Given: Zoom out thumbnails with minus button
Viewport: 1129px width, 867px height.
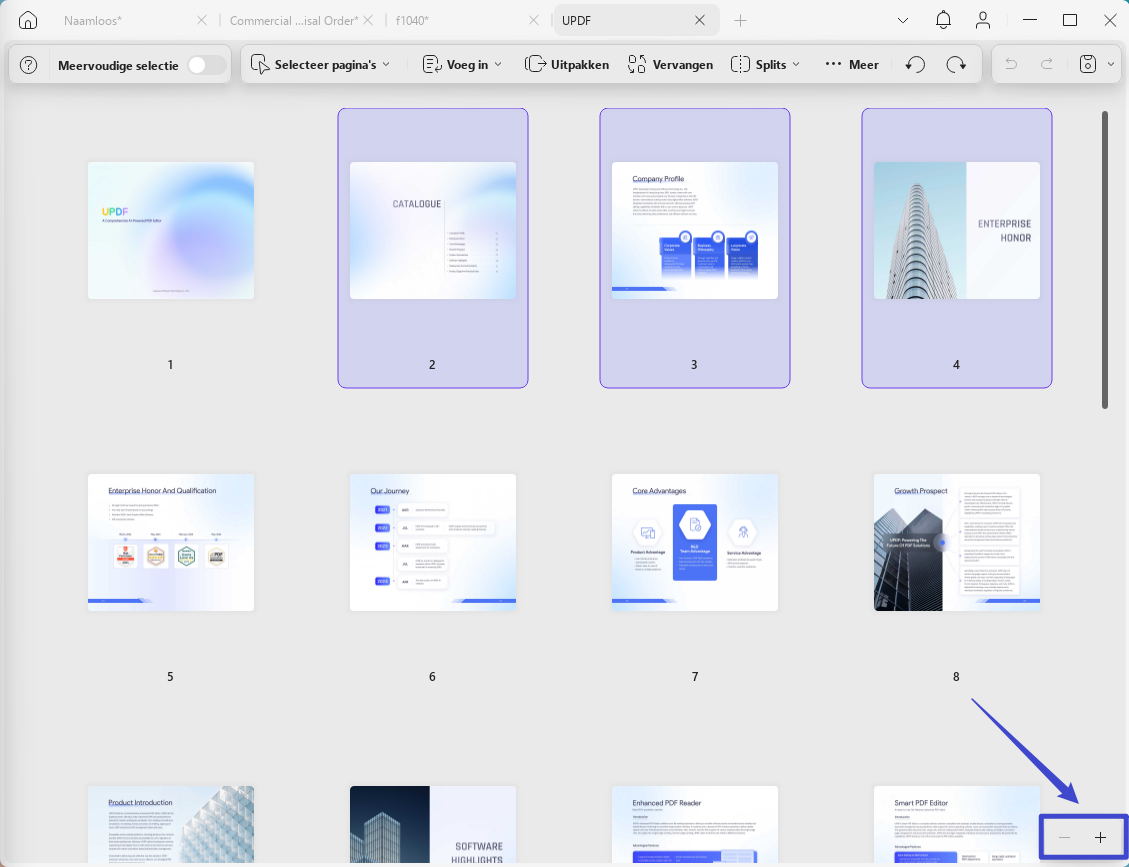Looking at the screenshot, I should click(x=1065, y=837).
